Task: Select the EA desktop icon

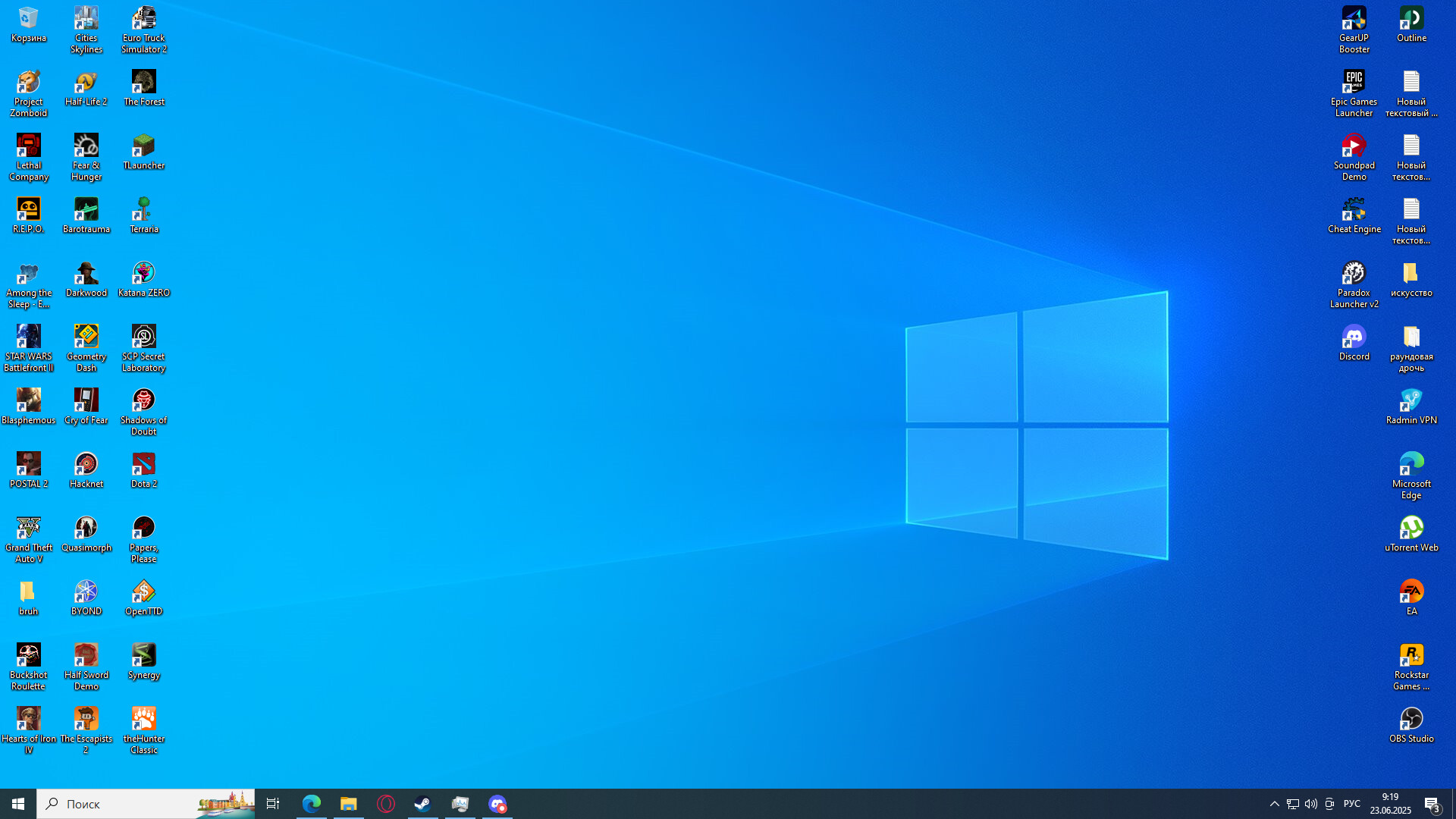Action: 1412,598
